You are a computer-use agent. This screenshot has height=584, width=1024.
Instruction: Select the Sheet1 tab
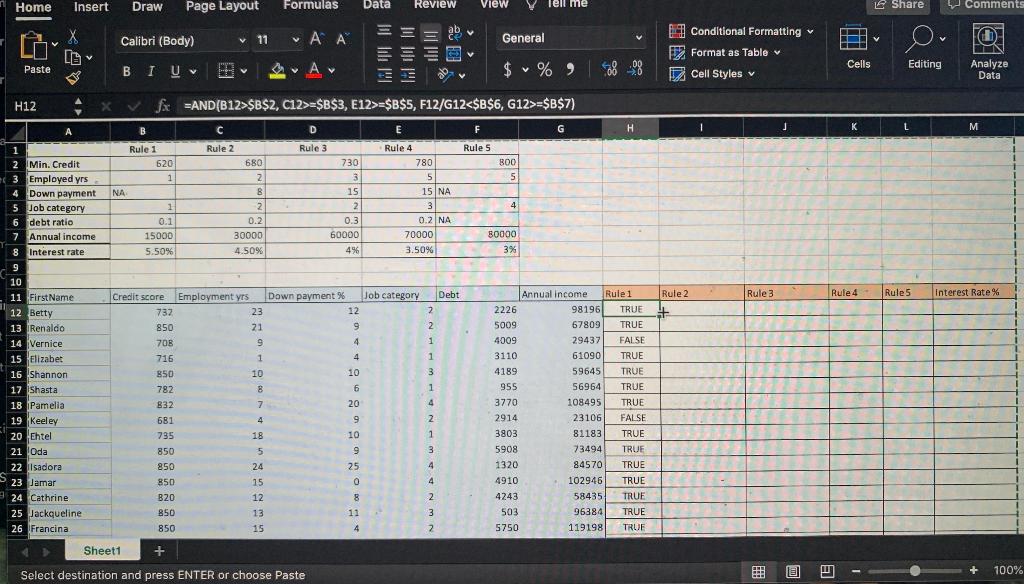click(103, 551)
